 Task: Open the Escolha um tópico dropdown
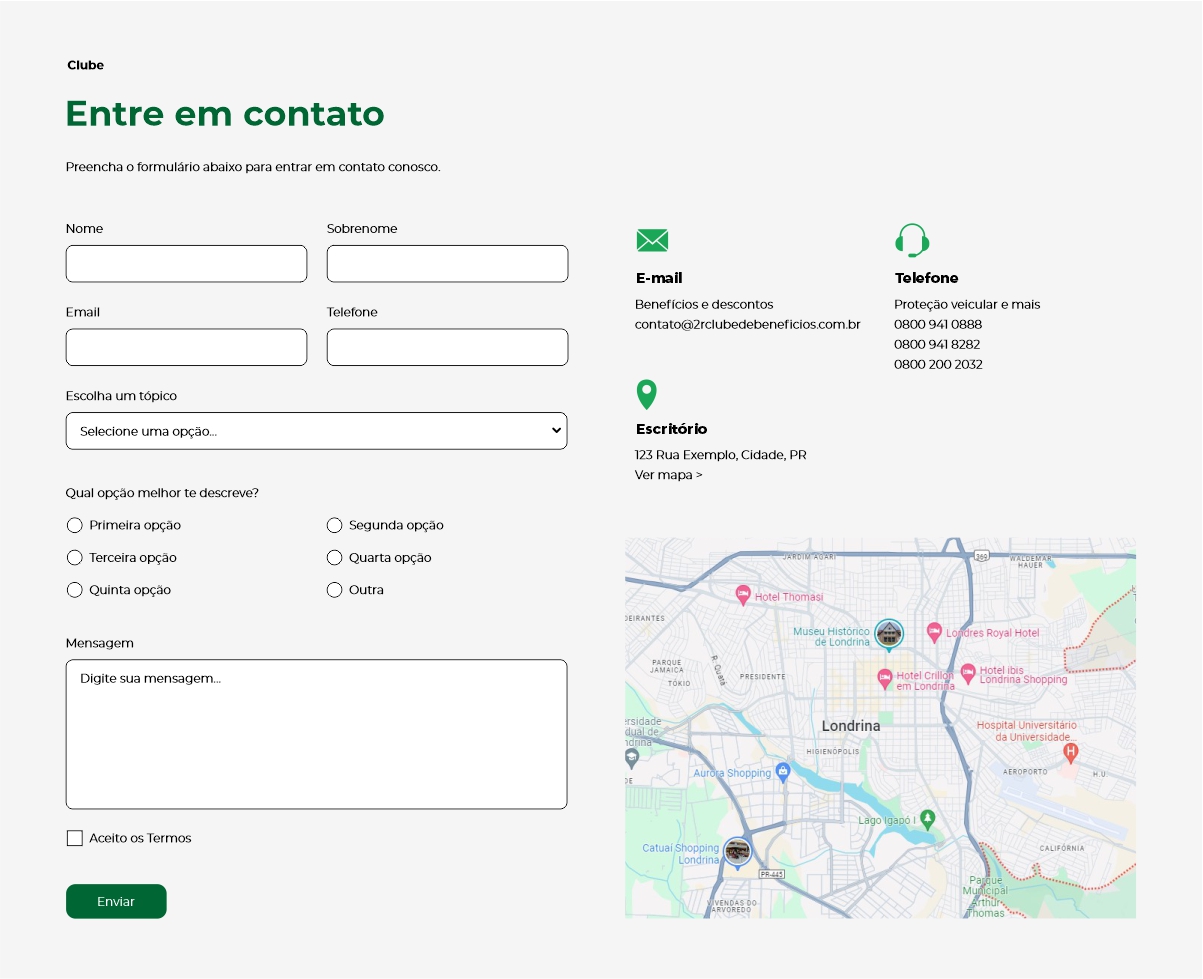point(316,431)
